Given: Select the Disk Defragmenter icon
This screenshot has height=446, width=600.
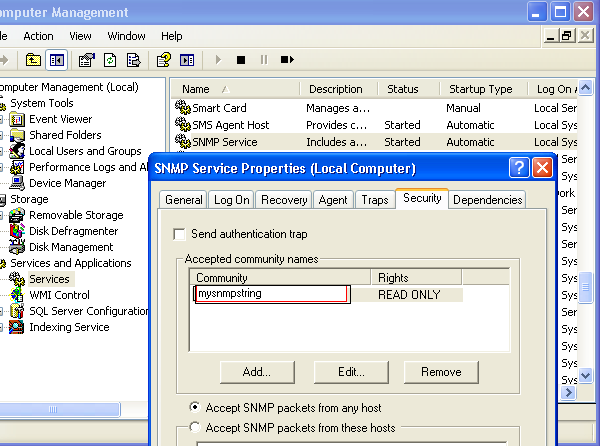Looking at the screenshot, I should [x=17, y=231].
